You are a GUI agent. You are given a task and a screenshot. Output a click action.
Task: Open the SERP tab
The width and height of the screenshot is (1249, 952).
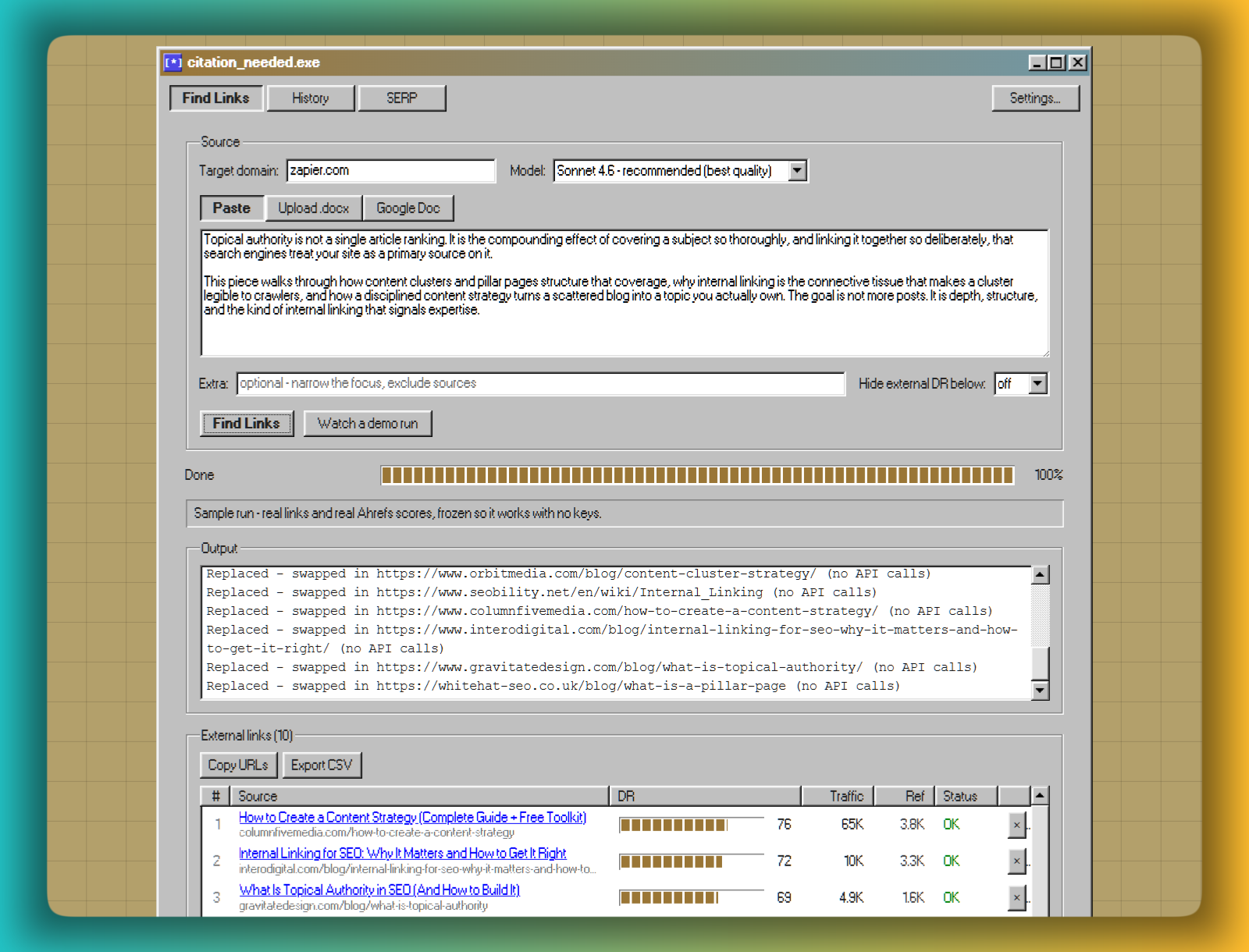[x=402, y=98]
